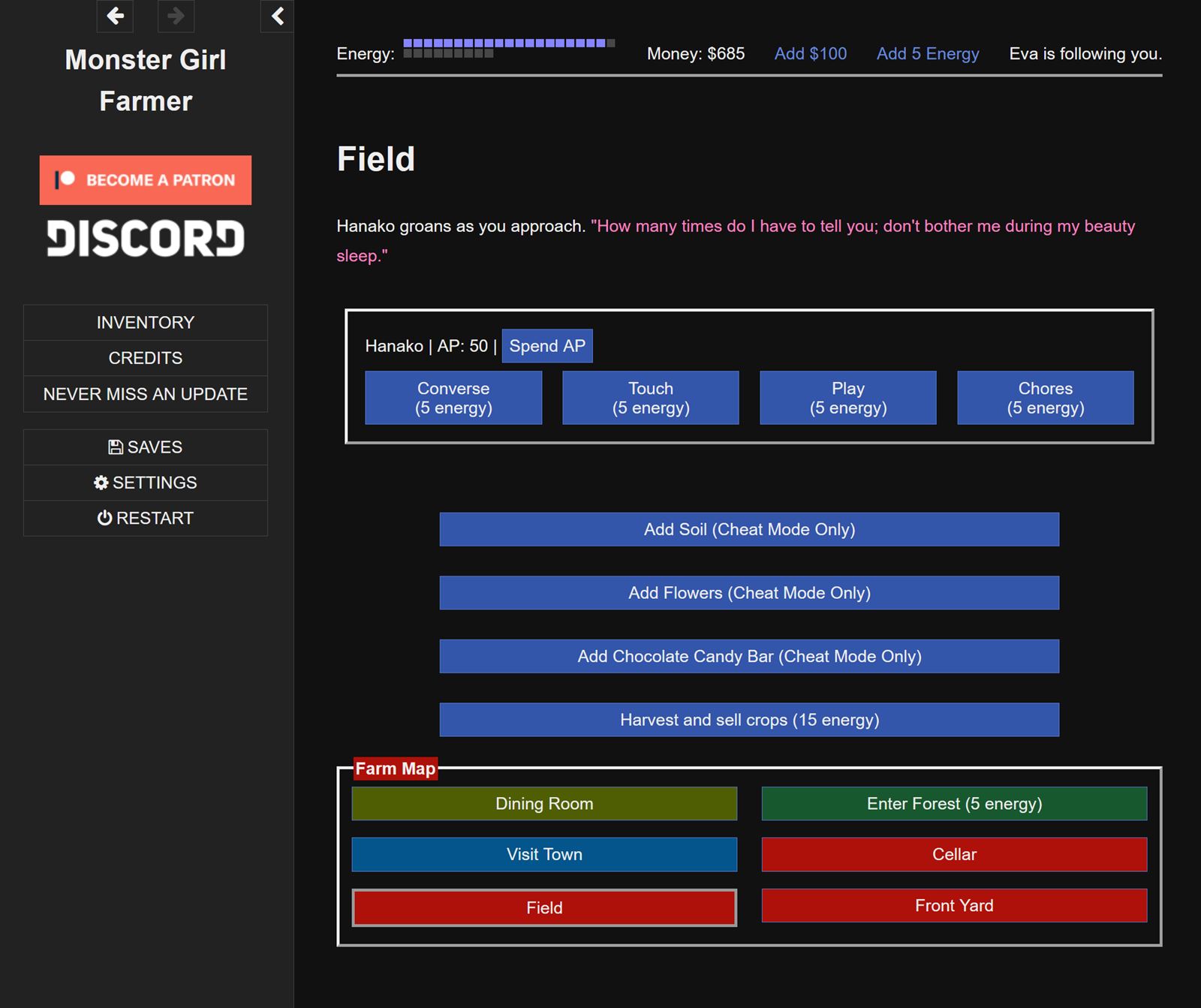The width and height of the screenshot is (1201, 1008).
Task: Click the Restart power icon
Action: pyautogui.click(x=105, y=518)
